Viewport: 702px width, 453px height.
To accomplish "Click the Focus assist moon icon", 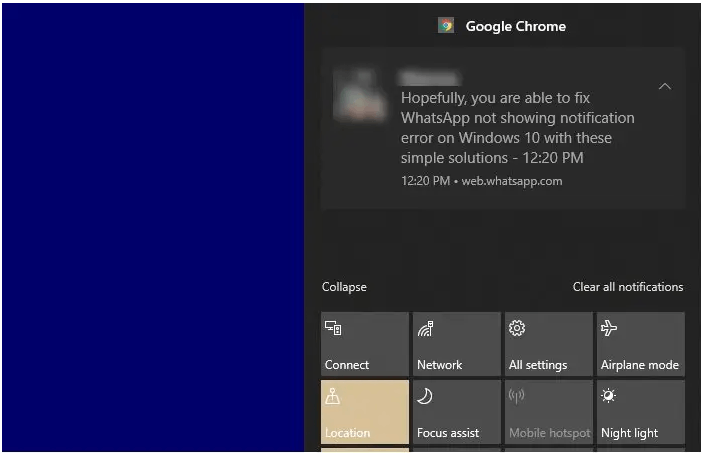I will (425, 396).
